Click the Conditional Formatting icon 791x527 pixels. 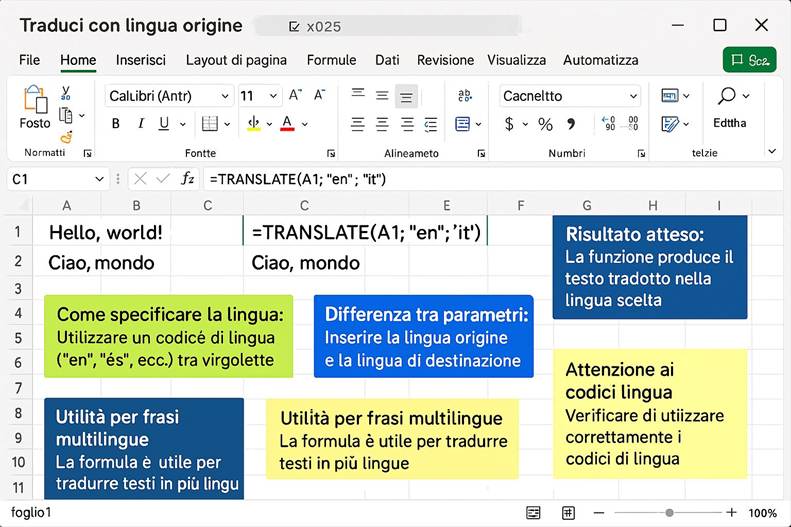tap(670, 95)
